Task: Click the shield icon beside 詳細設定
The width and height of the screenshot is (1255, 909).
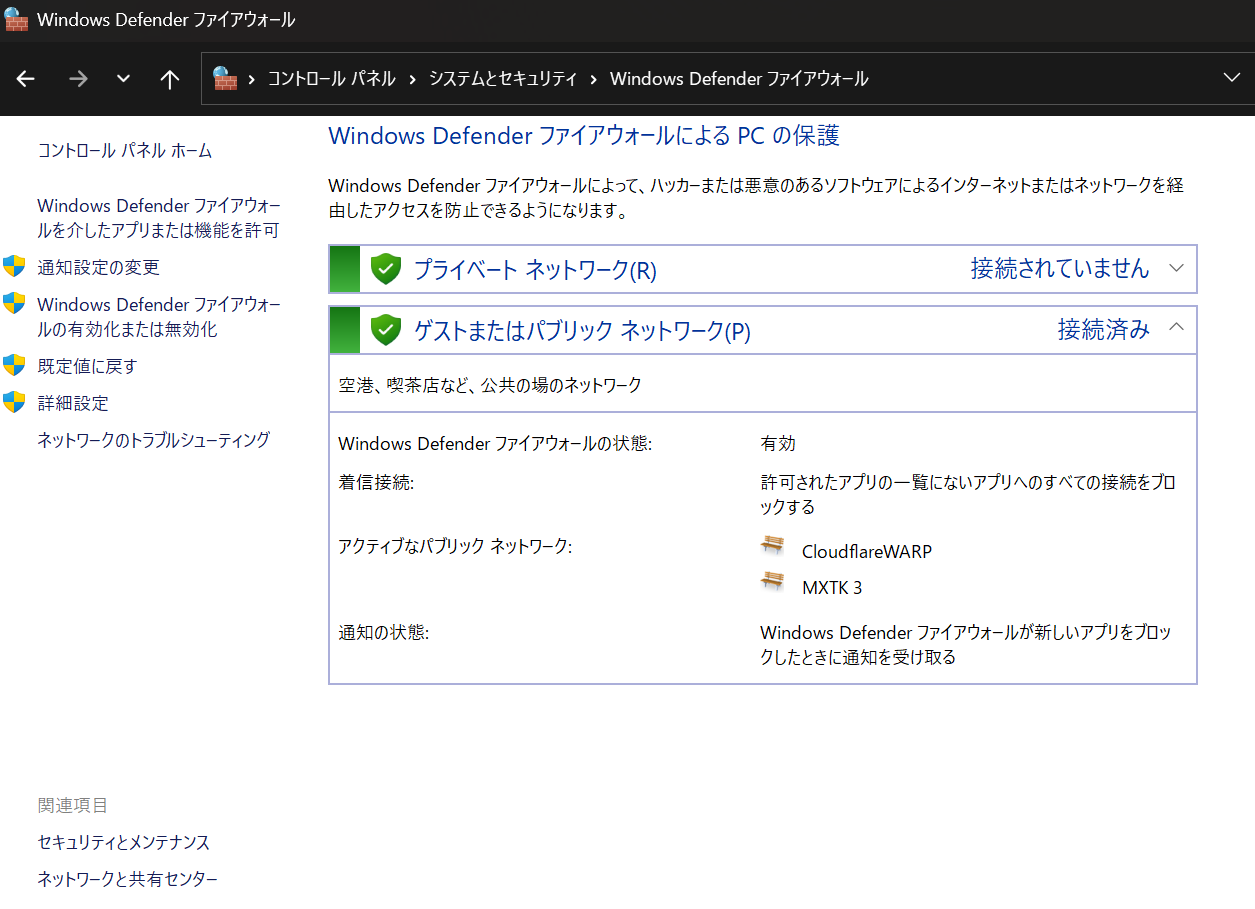Action: pyautogui.click(x=14, y=402)
